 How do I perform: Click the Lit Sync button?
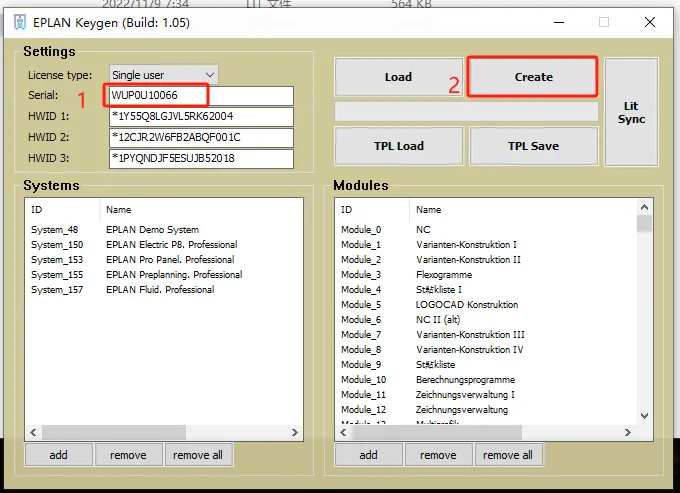point(631,112)
